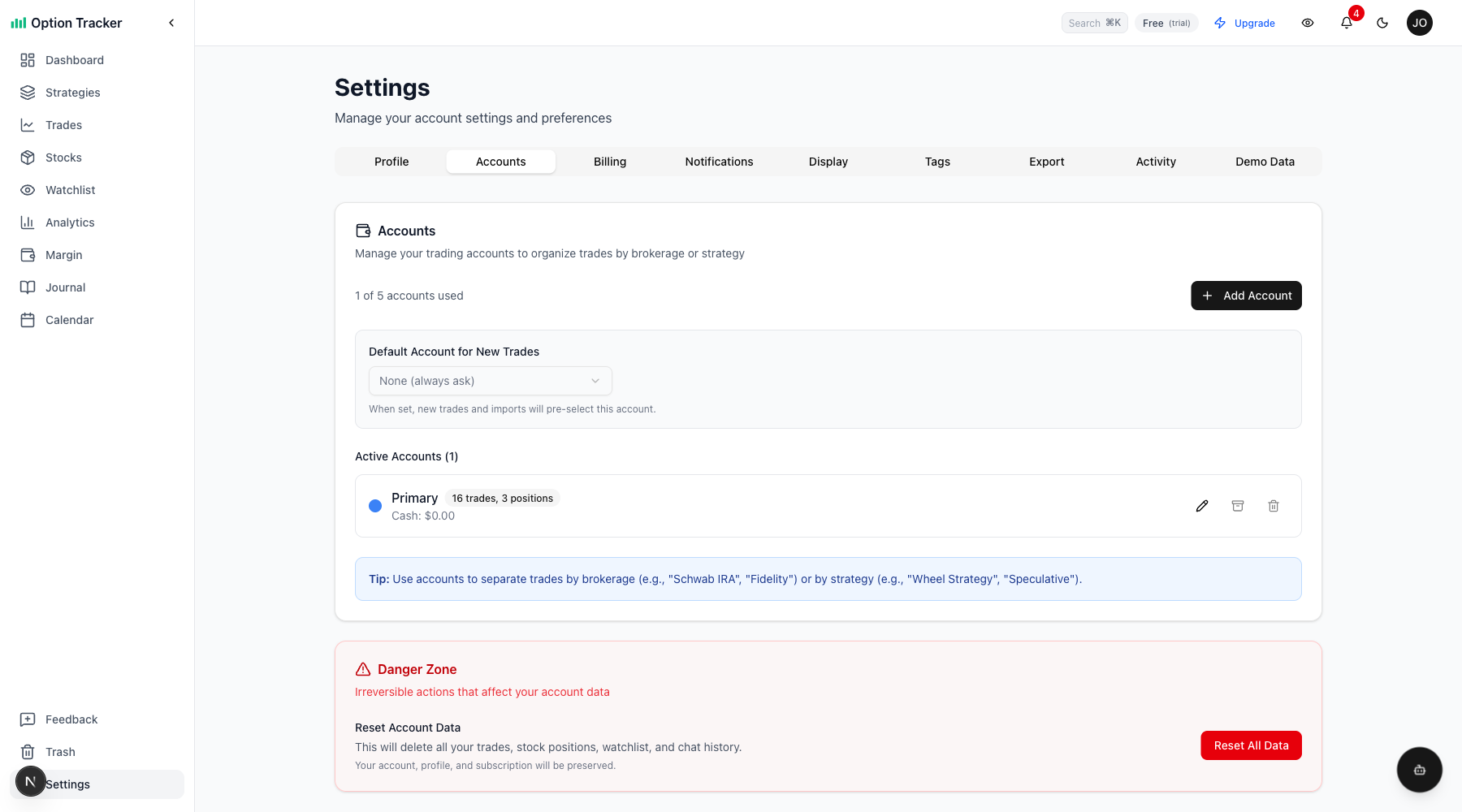Click the Add Account button
1462x812 pixels.
pos(1246,296)
